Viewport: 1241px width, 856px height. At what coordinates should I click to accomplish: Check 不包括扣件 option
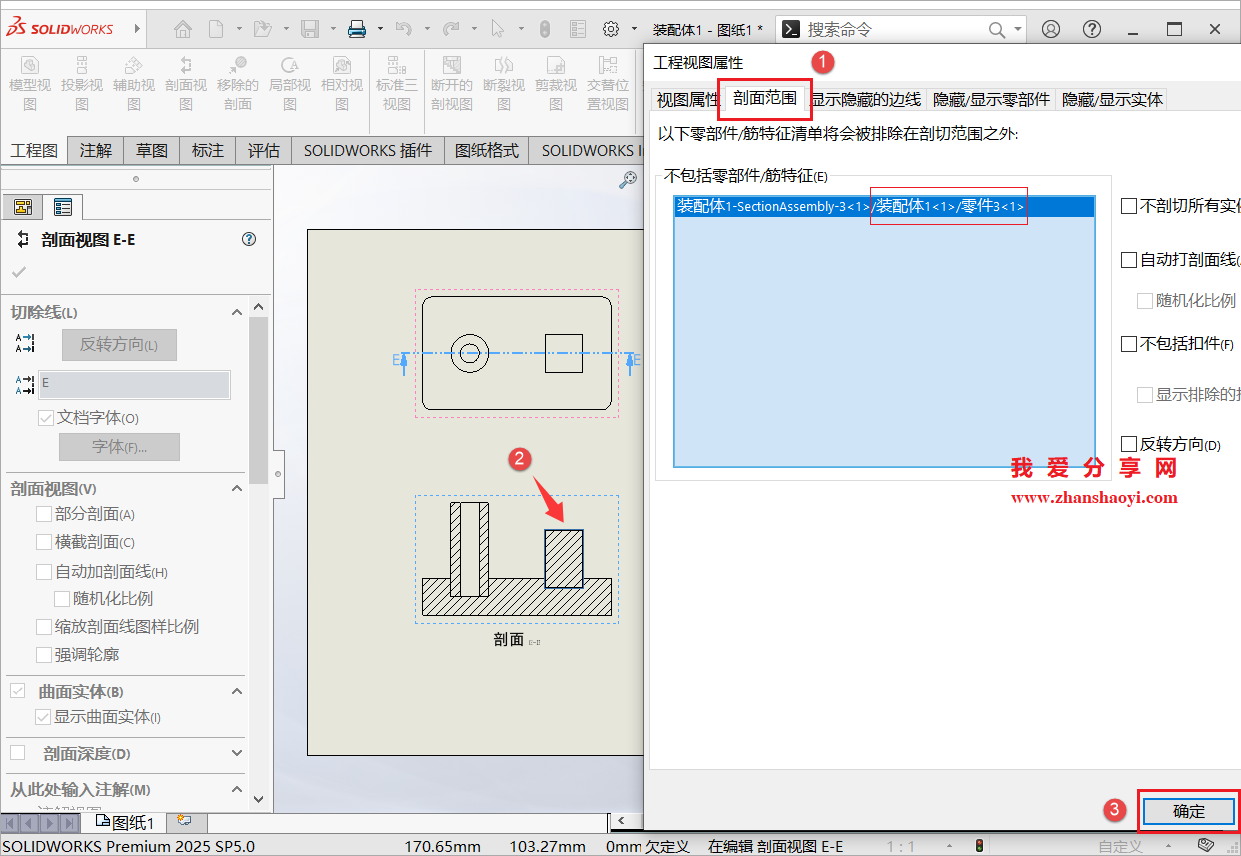click(x=1129, y=344)
